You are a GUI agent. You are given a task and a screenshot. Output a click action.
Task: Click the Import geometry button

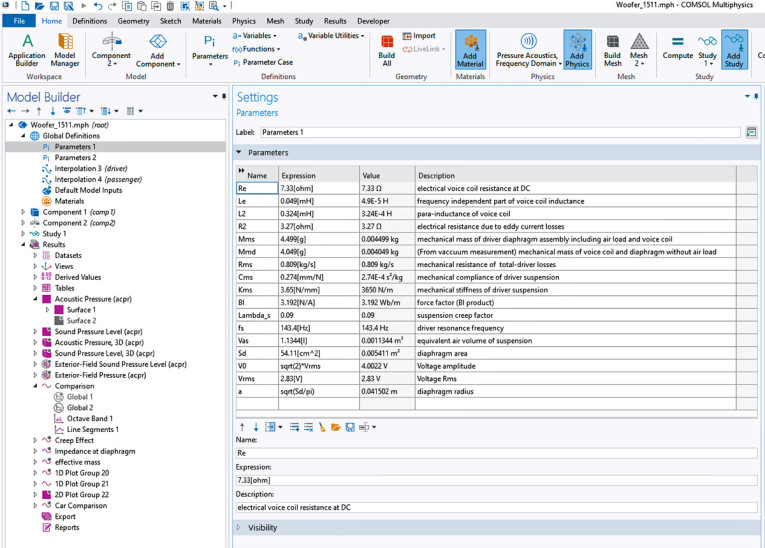click(419, 36)
